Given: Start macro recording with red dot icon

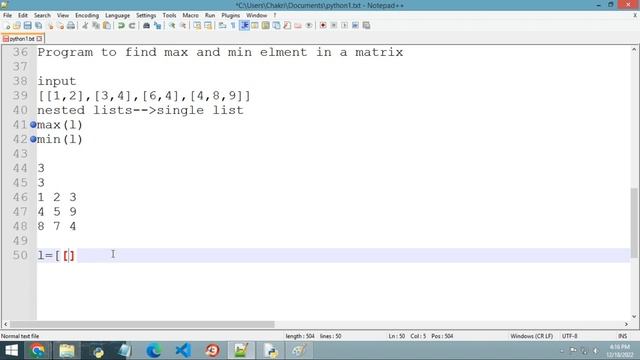Looking at the screenshot, I should pyautogui.click(x=323, y=26).
